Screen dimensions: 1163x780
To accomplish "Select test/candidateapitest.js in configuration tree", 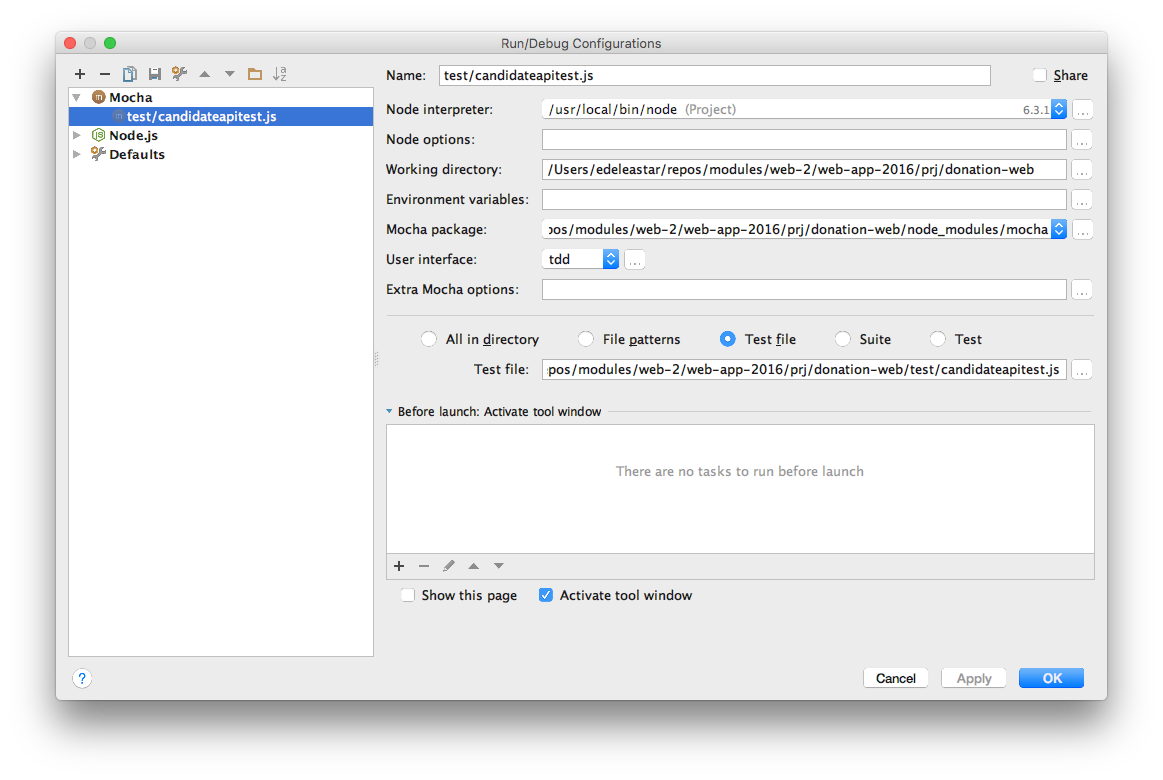I will pos(201,116).
